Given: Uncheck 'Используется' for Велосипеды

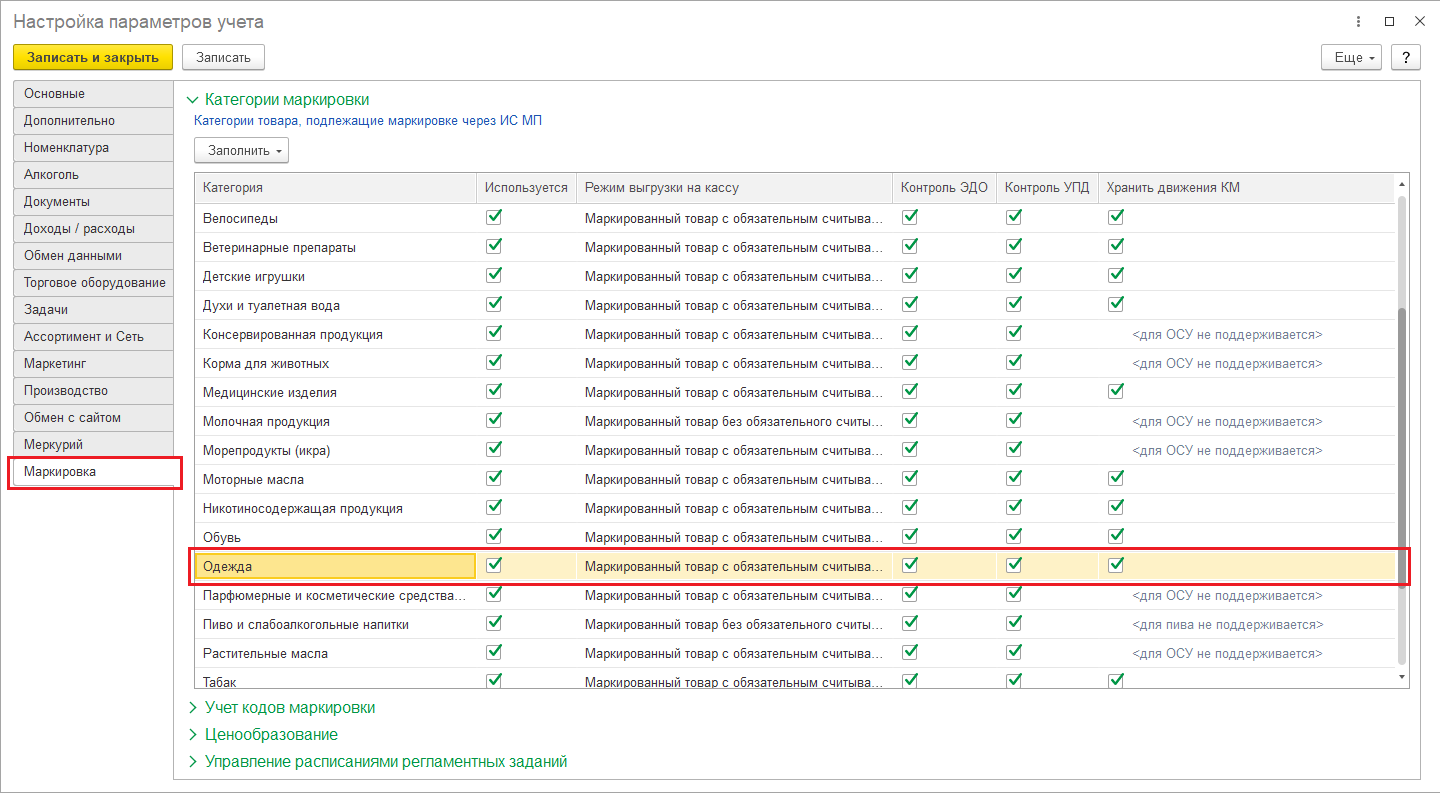Looking at the screenshot, I should [494, 217].
